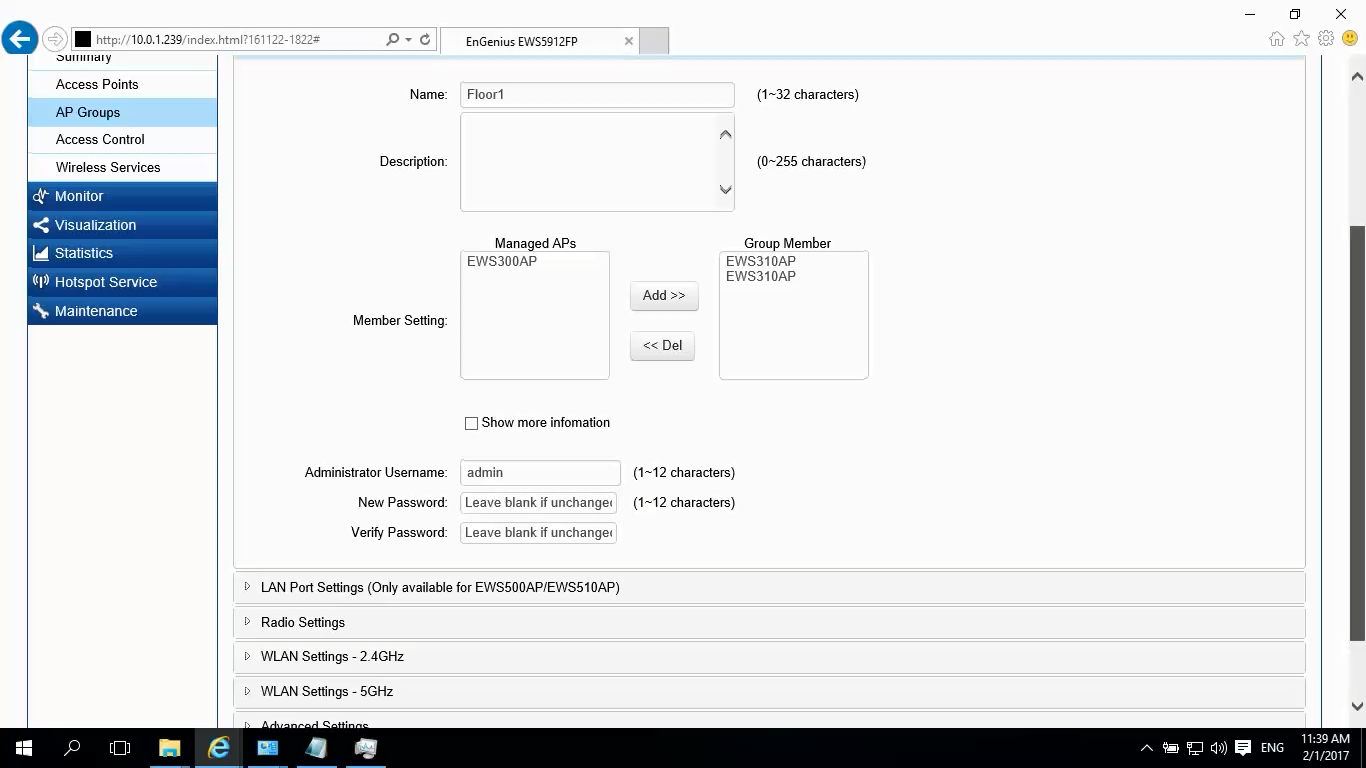This screenshot has height=768, width=1366.
Task: Click the page vertical scrollbar thumb
Action: 1357,433
